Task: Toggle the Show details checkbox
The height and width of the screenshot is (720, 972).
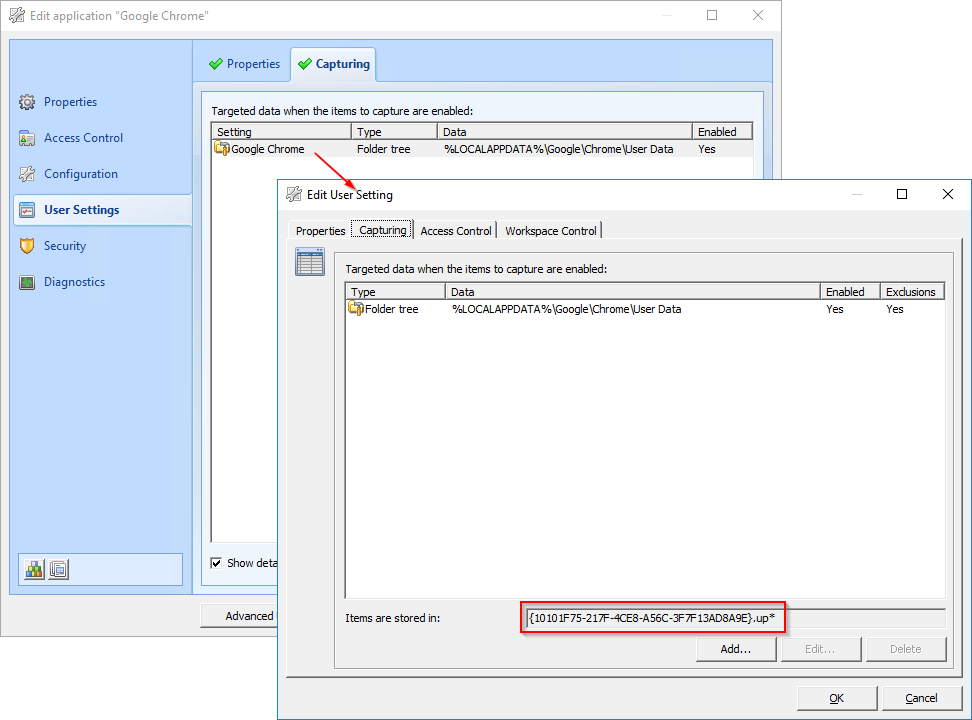Action: tap(216, 562)
